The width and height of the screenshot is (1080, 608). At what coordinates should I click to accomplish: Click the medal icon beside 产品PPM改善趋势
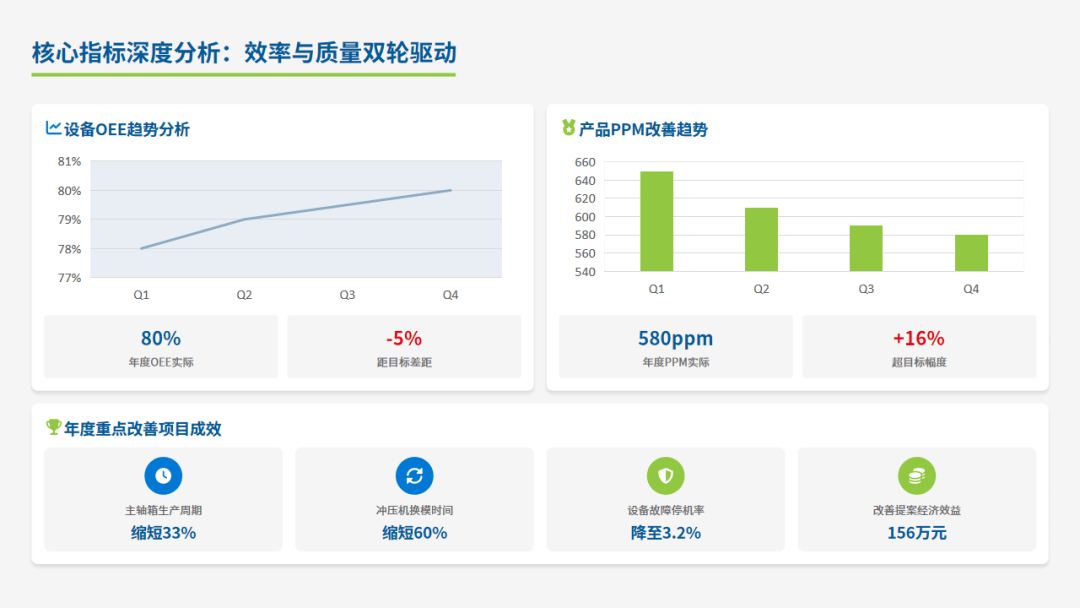click(568, 128)
